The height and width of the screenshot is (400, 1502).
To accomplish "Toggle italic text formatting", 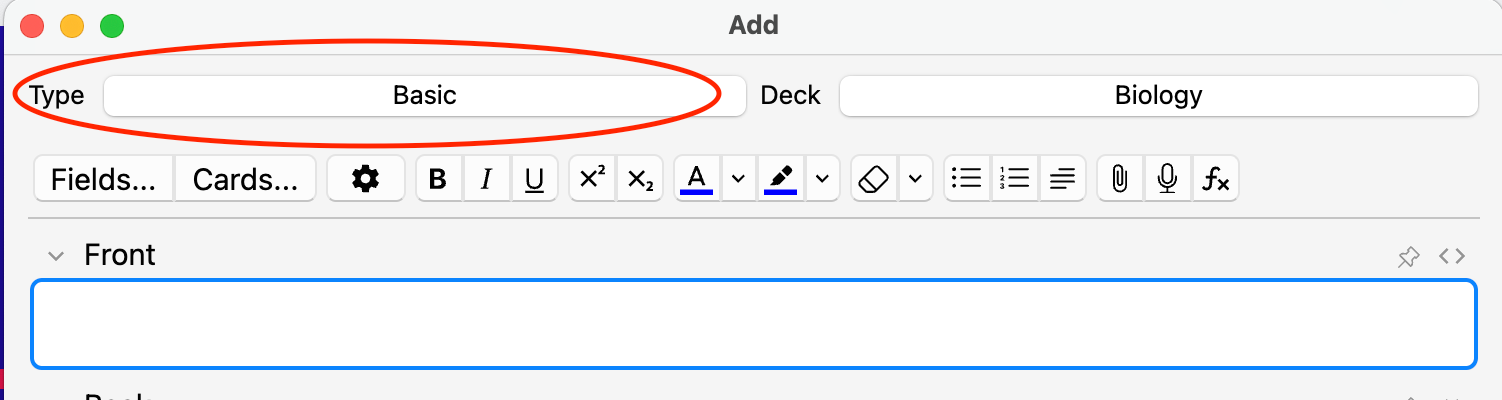I will pyautogui.click(x=486, y=179).
